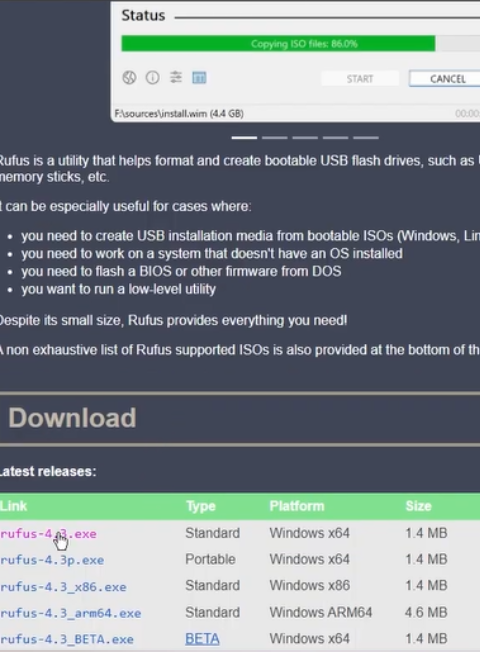The height and width of the screenshot is (652, 480).
Task: Click the Platform column header
Action: (x=297, y=506)
